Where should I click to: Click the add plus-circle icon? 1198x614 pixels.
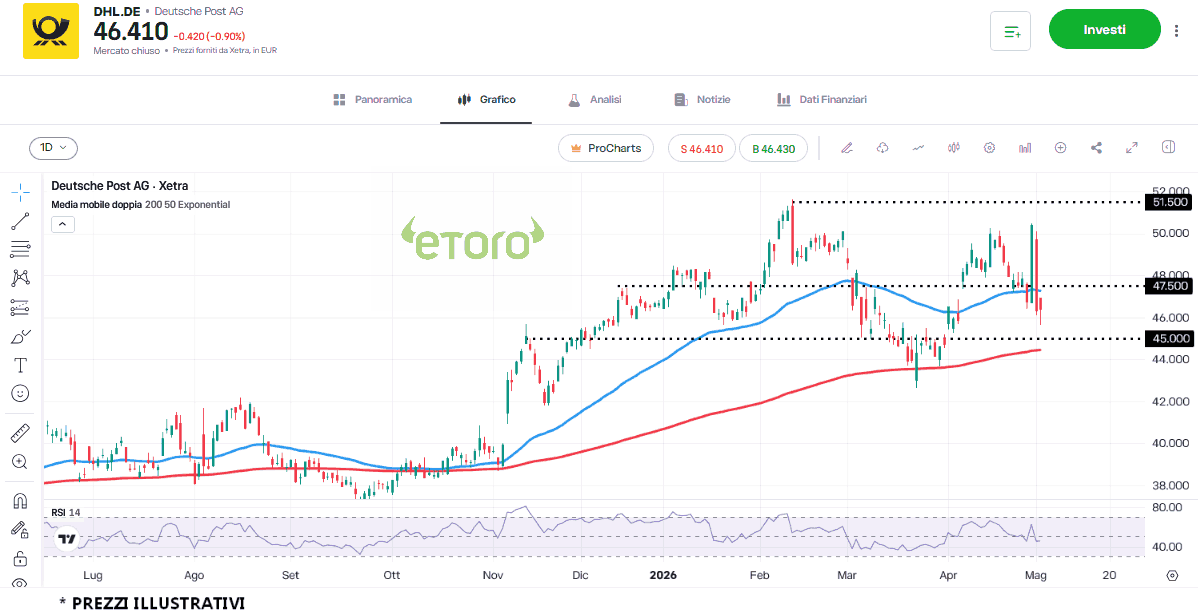pos(1060,148)
